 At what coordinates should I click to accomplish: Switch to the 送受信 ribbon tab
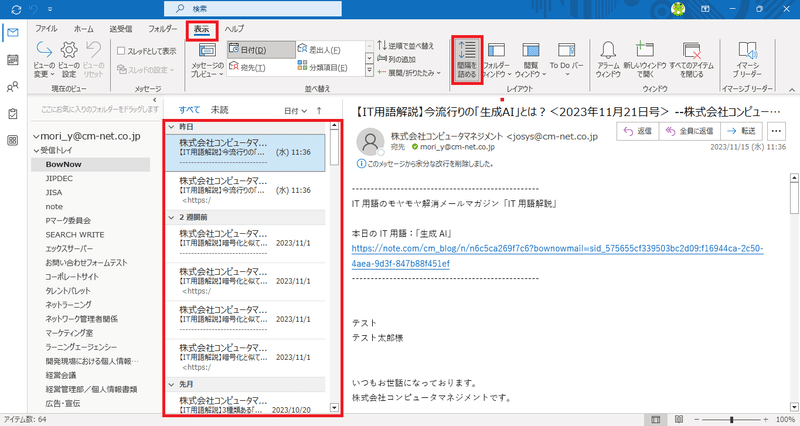point(121,29)
